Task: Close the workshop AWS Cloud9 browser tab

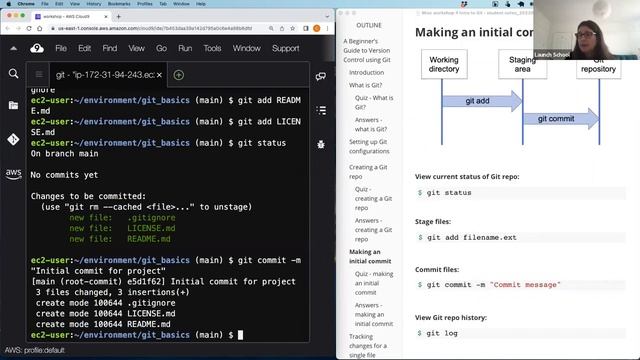Action: click(106, 16)
